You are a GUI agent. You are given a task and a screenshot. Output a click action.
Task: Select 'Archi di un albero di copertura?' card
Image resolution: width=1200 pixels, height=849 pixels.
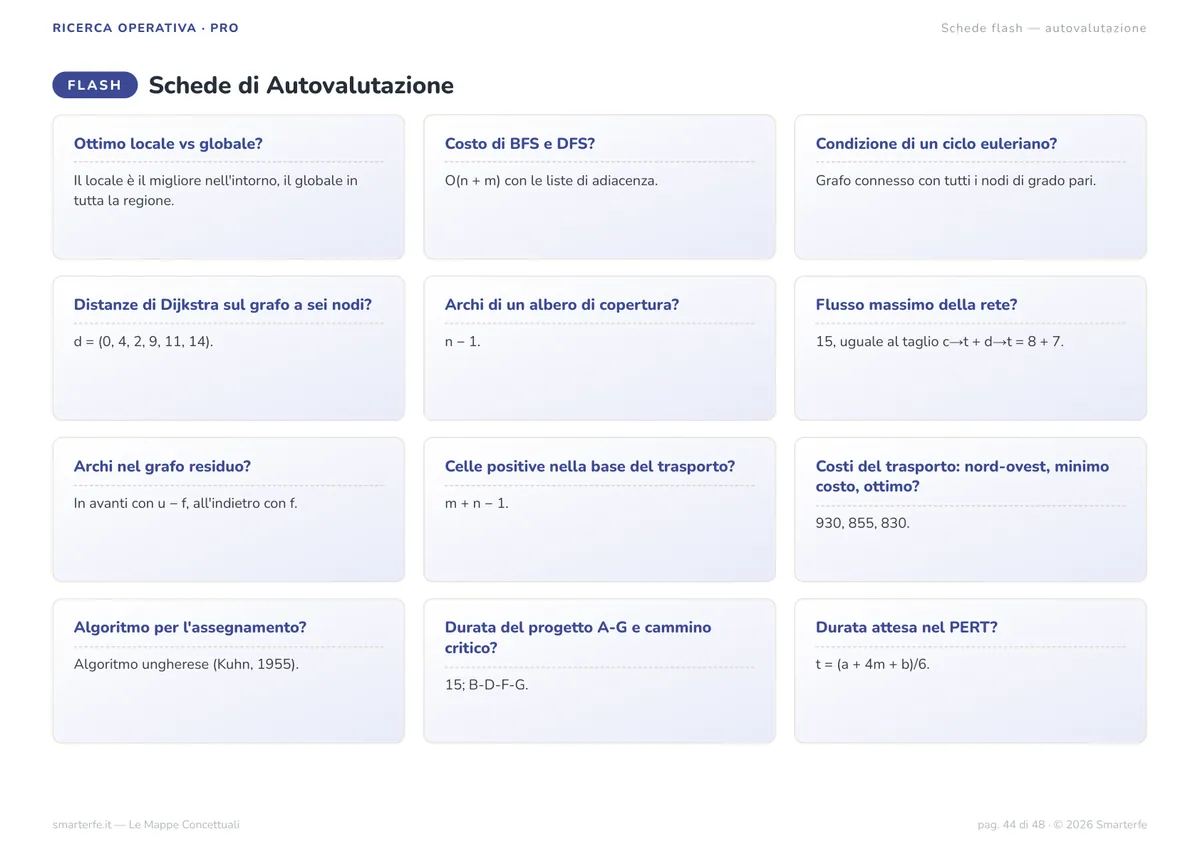coord(599,348)
